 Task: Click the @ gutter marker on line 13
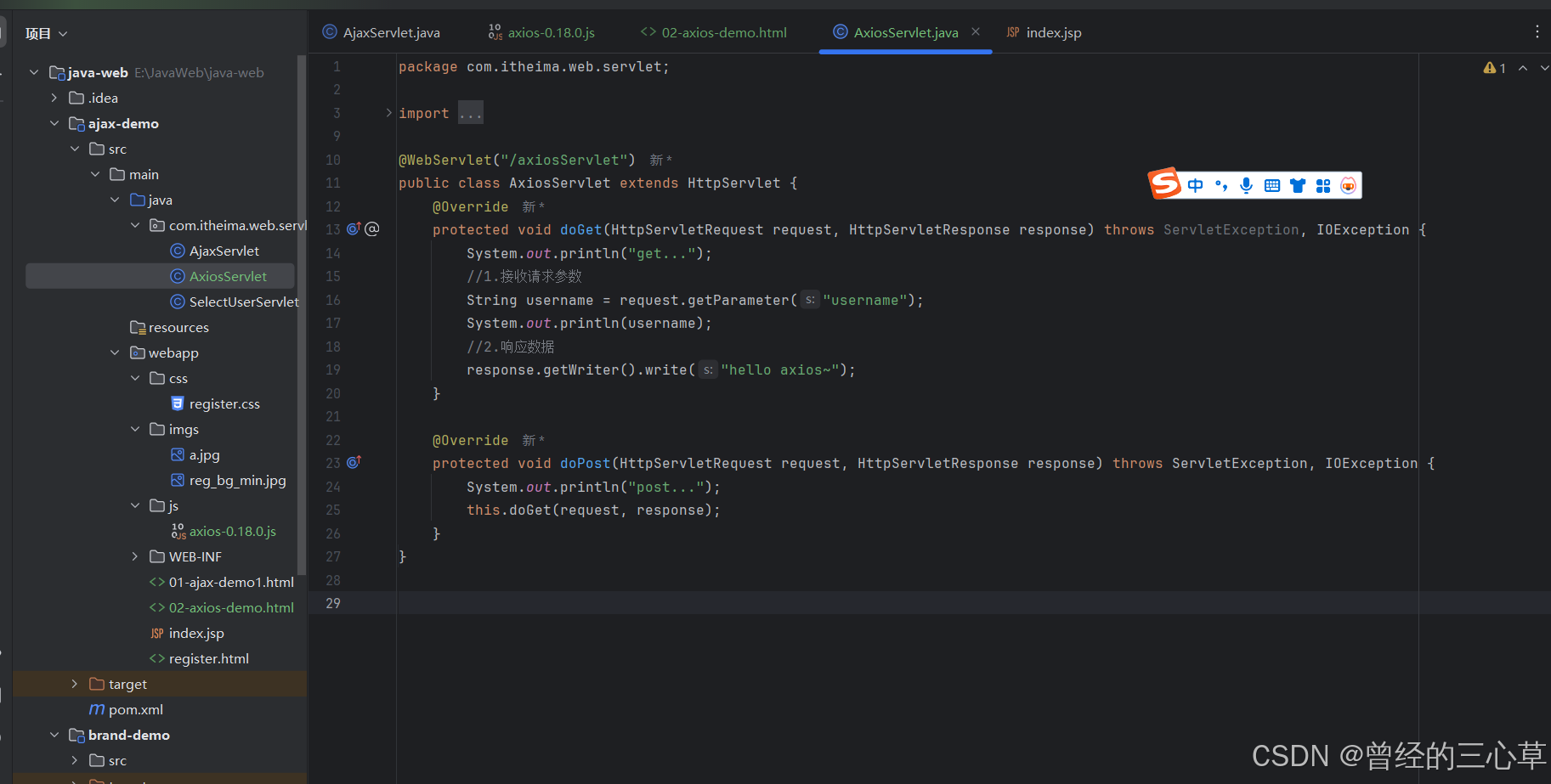[372, 228]
